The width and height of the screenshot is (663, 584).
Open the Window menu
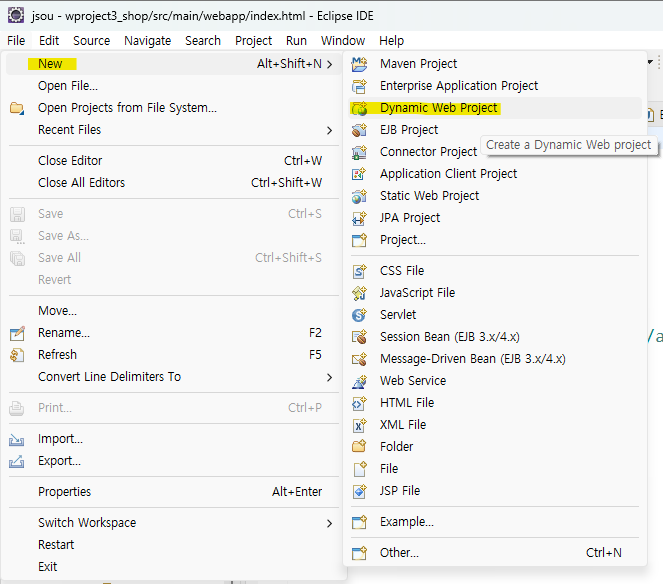pyautogui.click(x=343, y=41)
